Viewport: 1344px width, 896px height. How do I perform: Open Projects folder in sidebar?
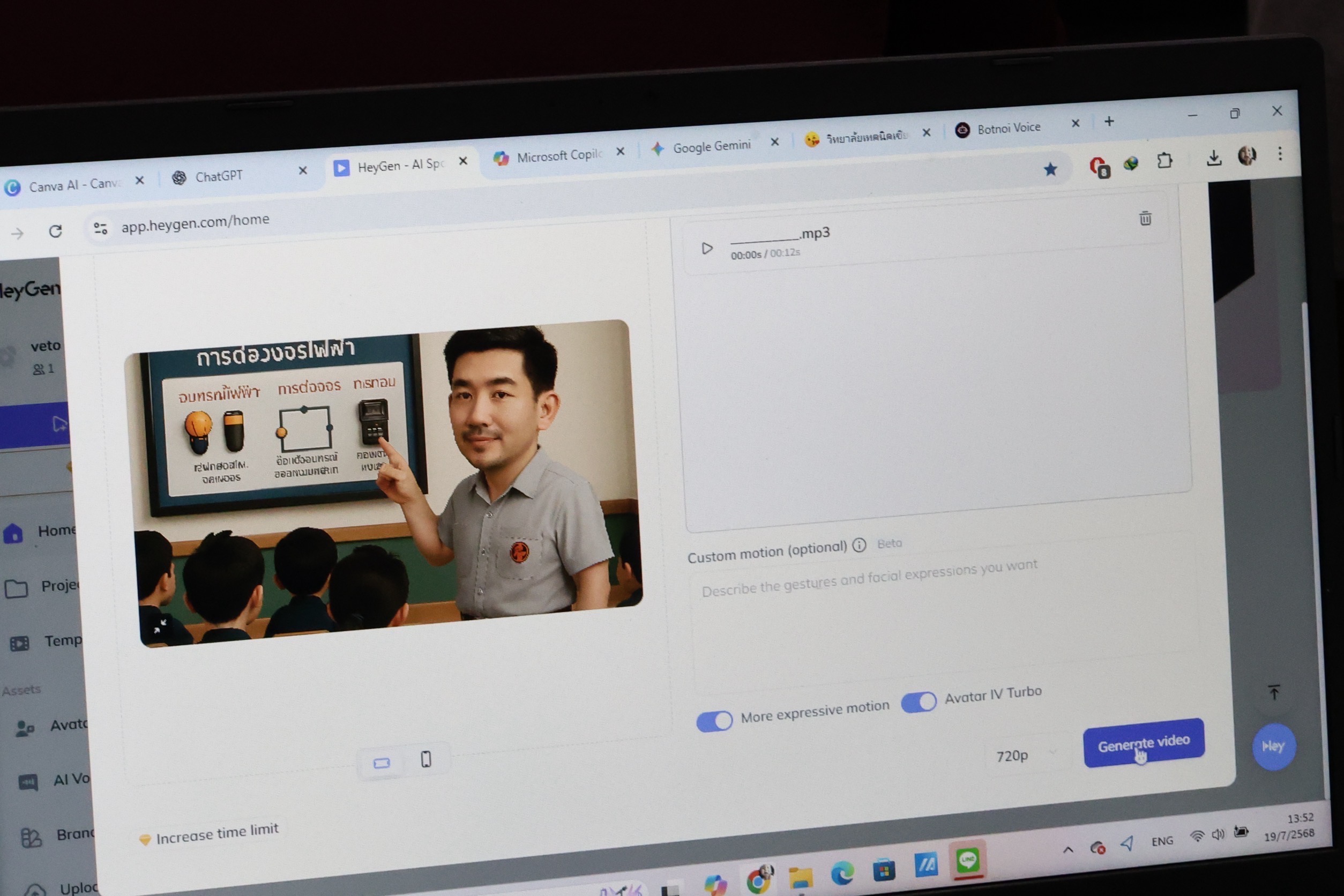click(43, 587)
